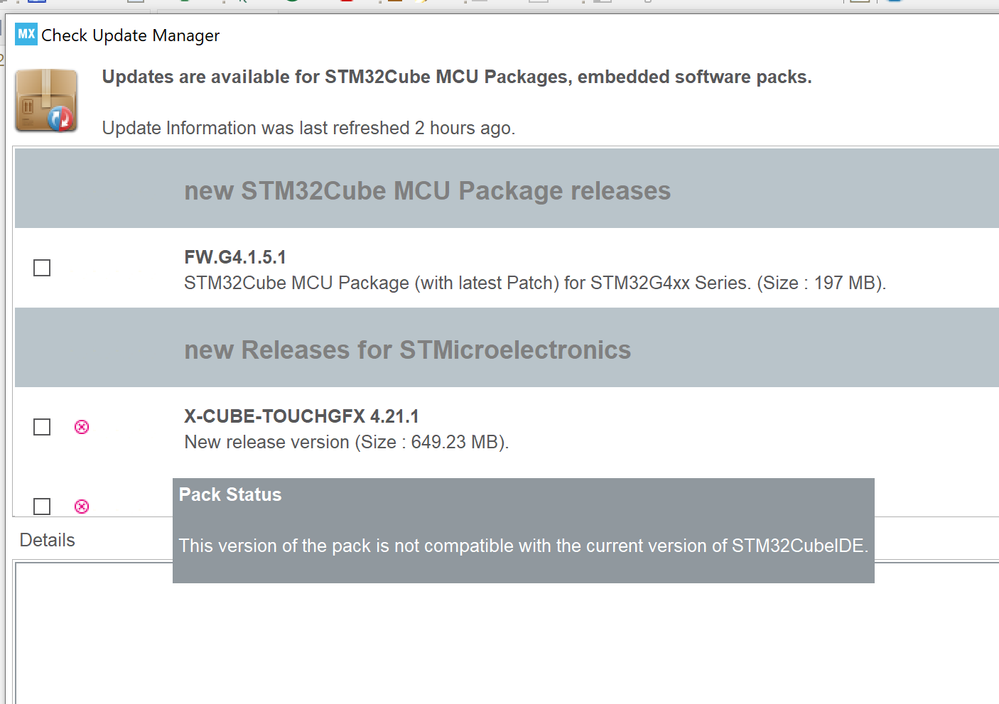The width and height of the screenshot is (999, 704).
Task: Collapse the new STM32Cube MCU Package releases header
Action: point(507,189)
